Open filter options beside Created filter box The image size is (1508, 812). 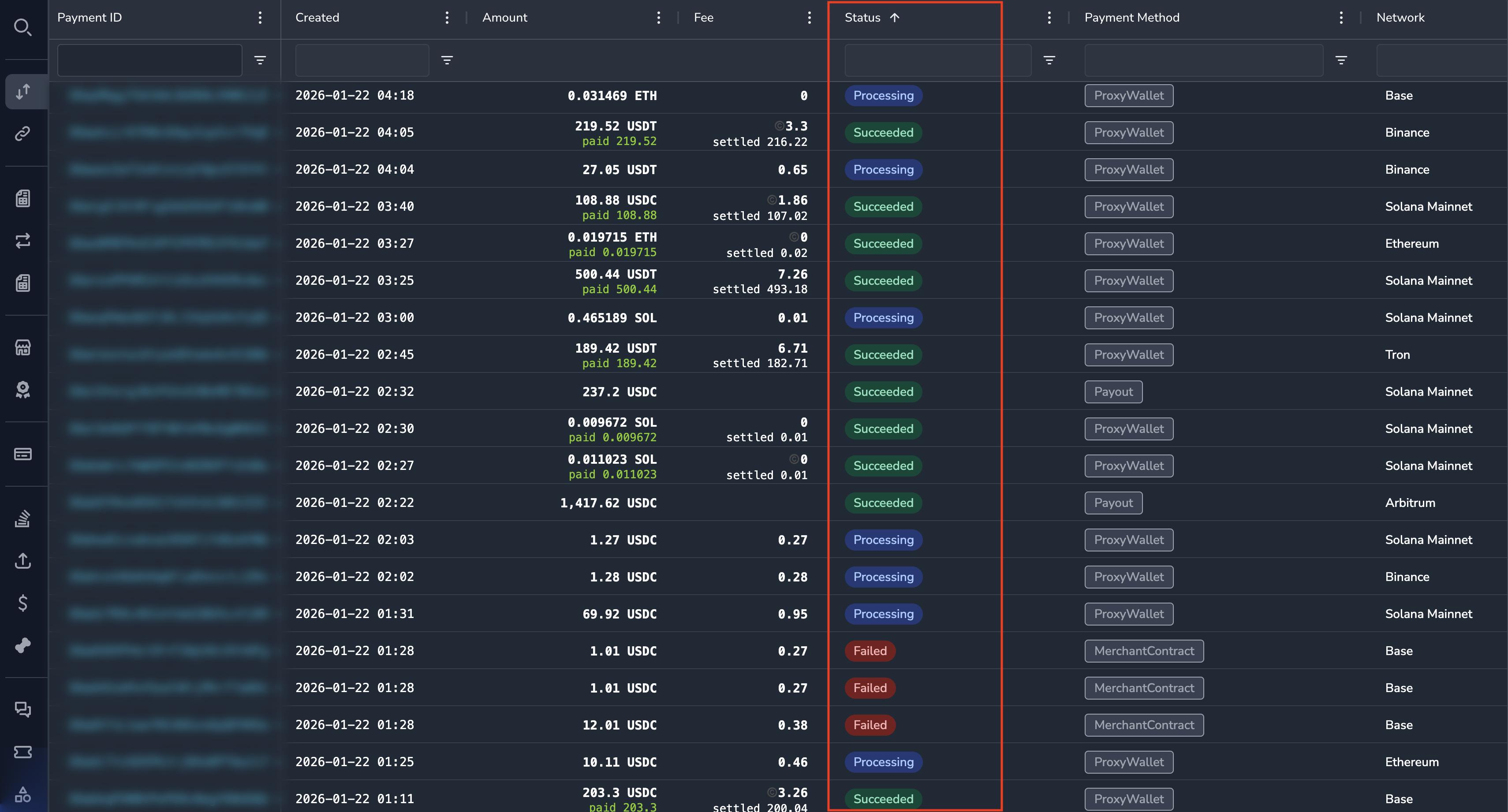tap(447, 60)
